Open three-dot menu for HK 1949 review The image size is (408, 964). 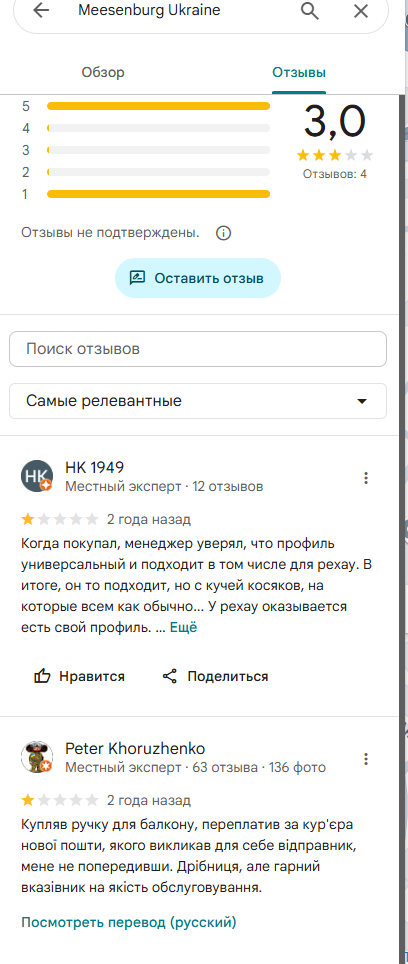coord(366,478)
